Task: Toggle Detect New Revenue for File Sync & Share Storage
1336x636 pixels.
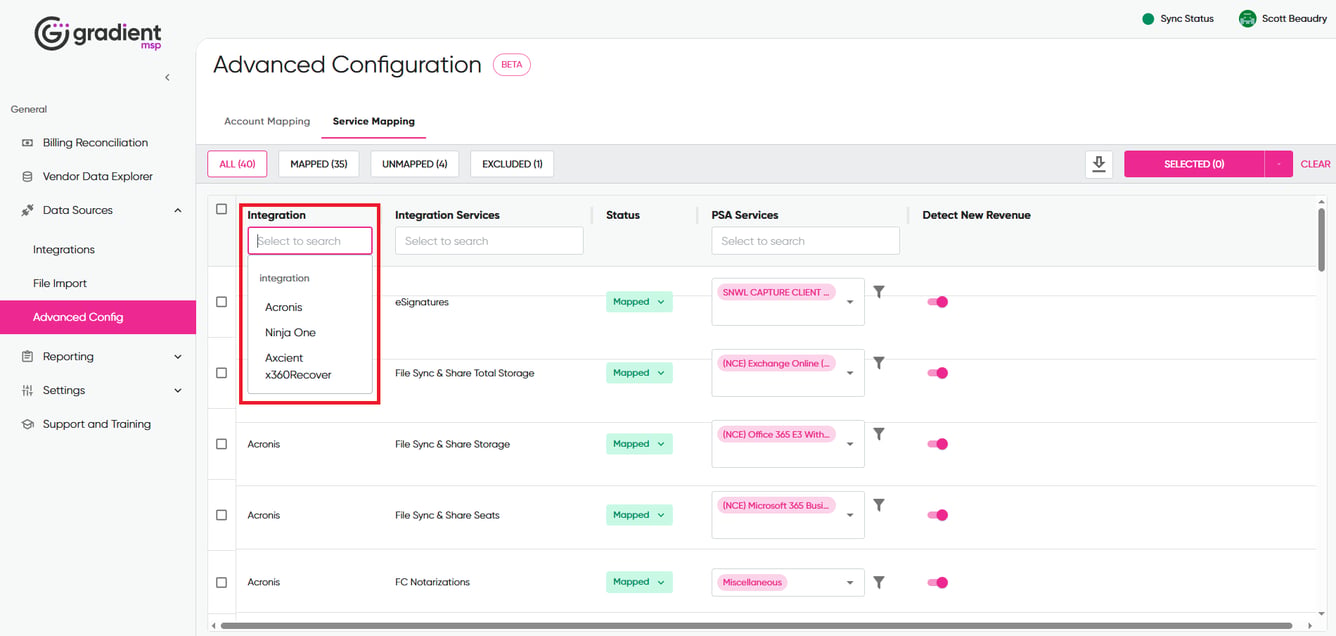Action: click(x=937, y=444)
